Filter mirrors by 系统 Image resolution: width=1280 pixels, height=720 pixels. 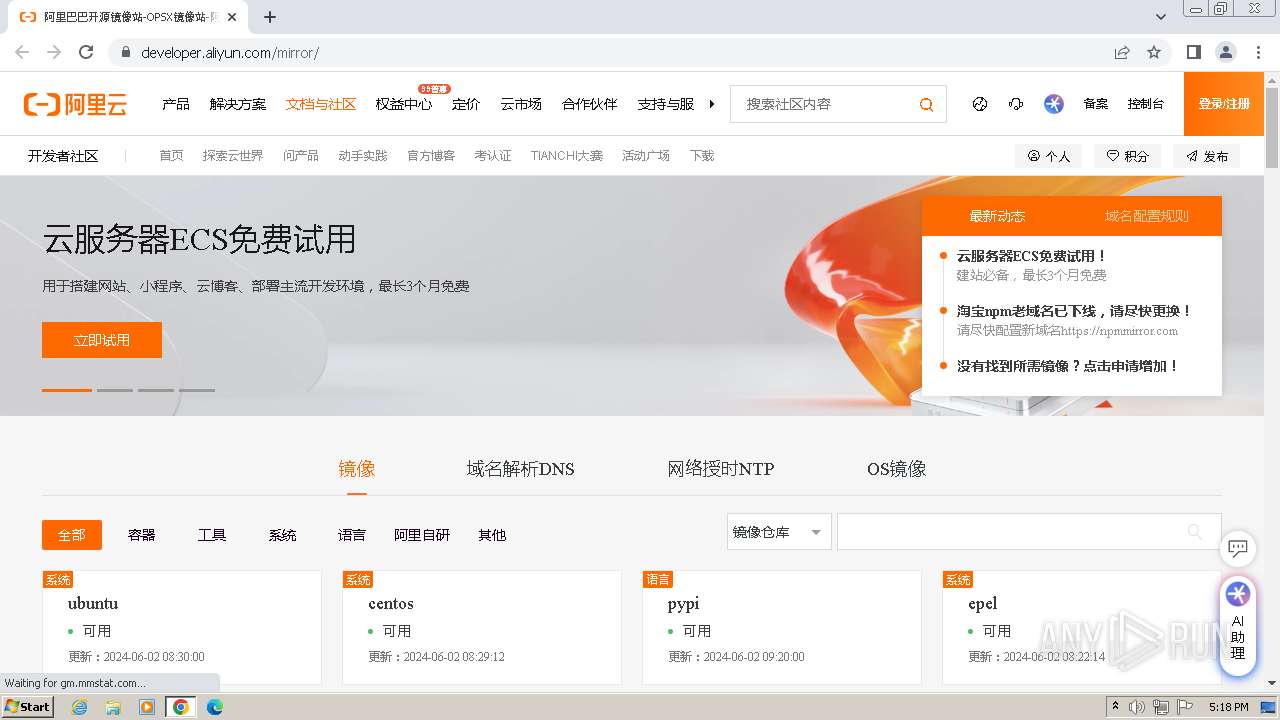pyautogui.click(x=282, y=535)
